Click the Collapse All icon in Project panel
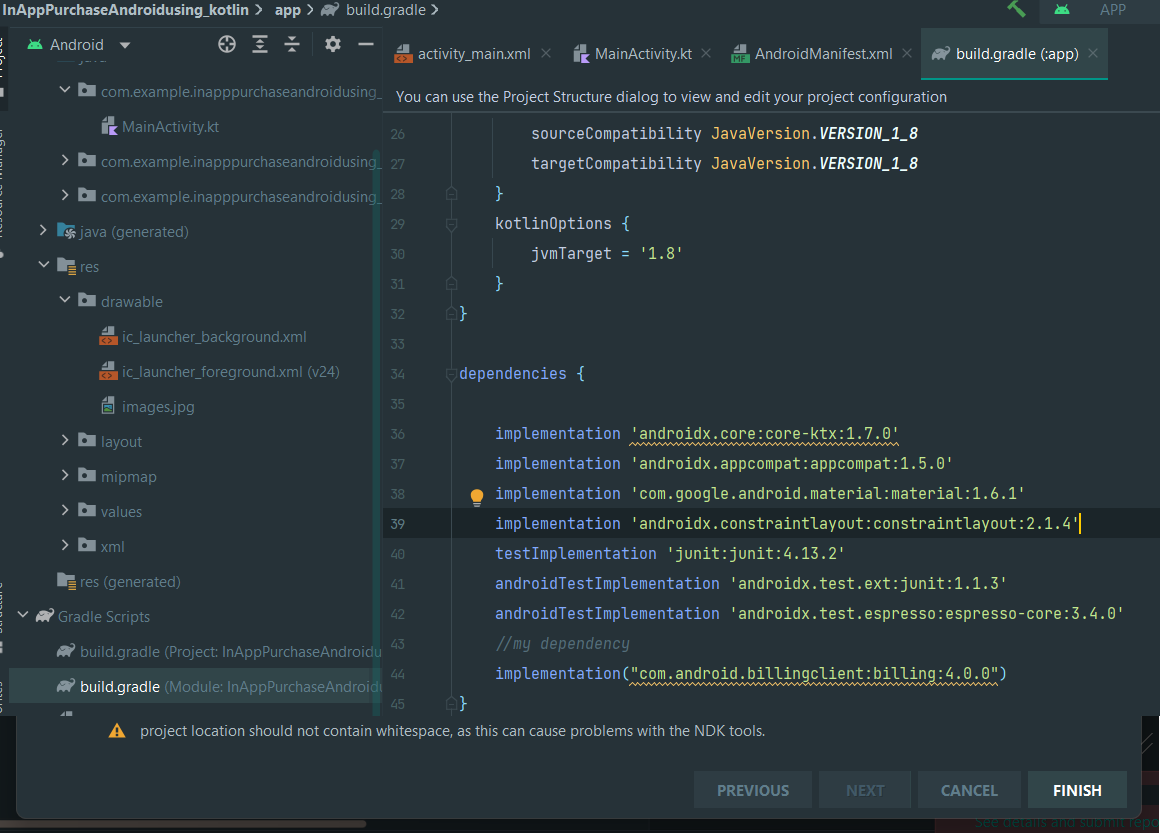This screenshot has height=833, width=1160. (292, 44)
